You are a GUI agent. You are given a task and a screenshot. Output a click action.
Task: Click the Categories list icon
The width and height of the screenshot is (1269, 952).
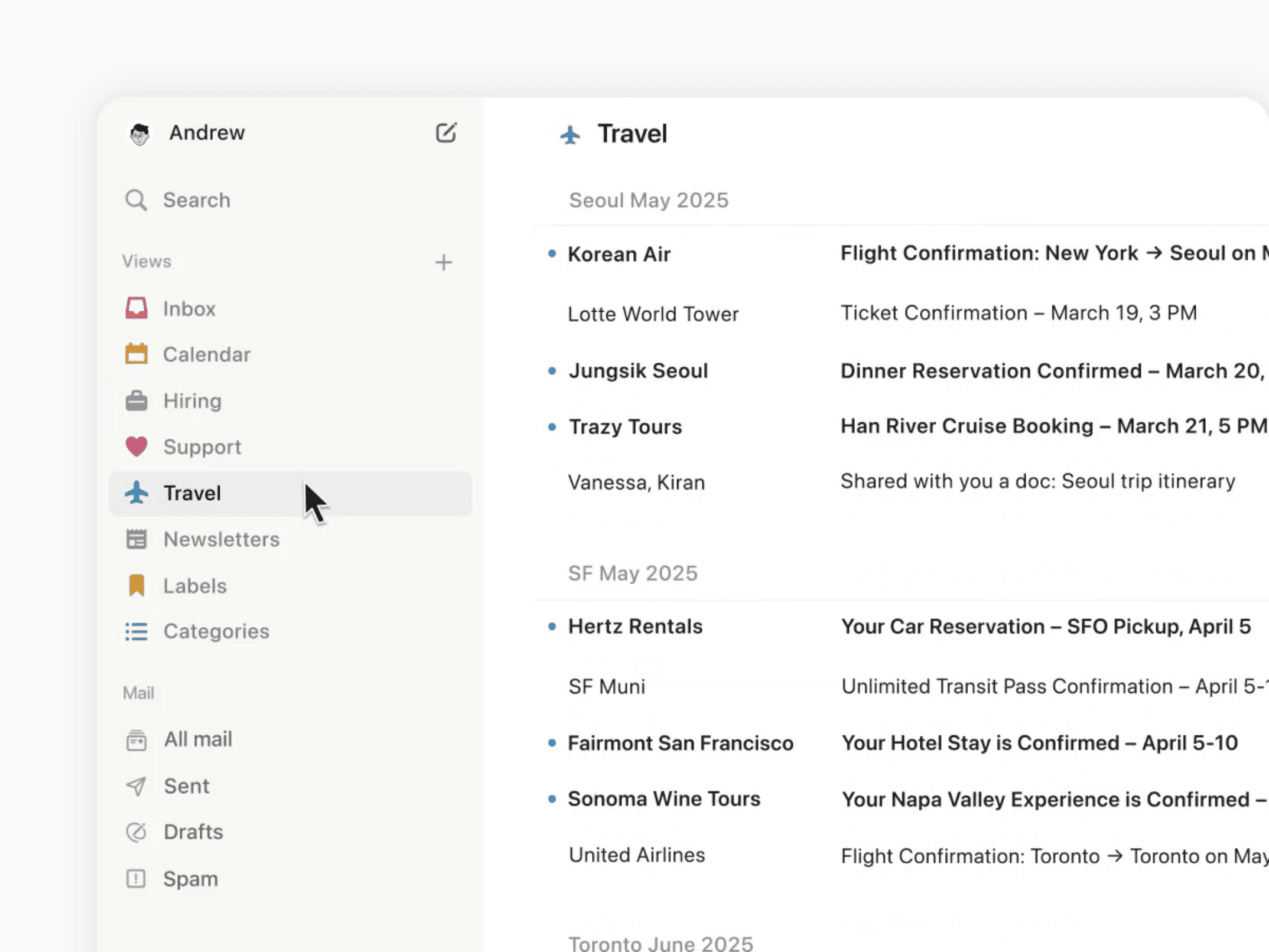tap(136, 631)
